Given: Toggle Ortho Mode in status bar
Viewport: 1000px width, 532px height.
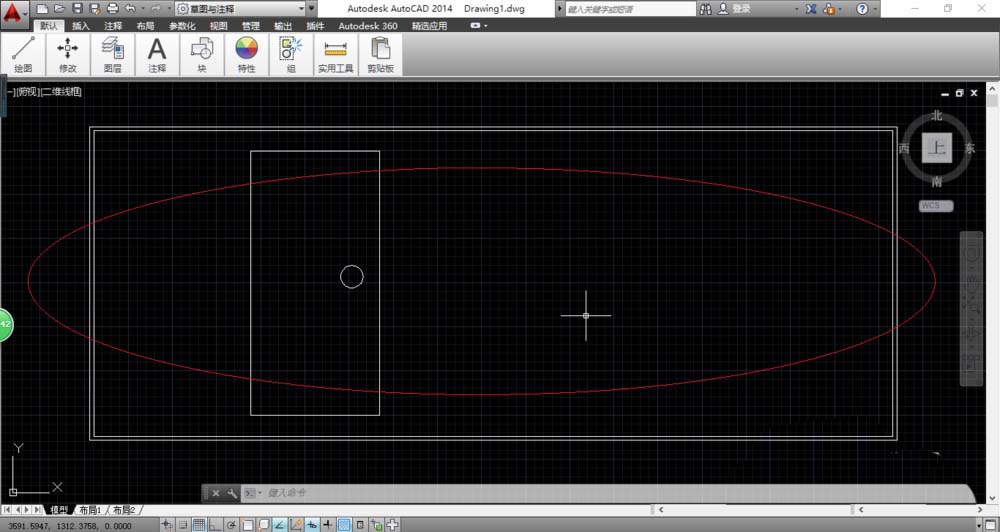Looking at the screenshot, I should point(215,525).
